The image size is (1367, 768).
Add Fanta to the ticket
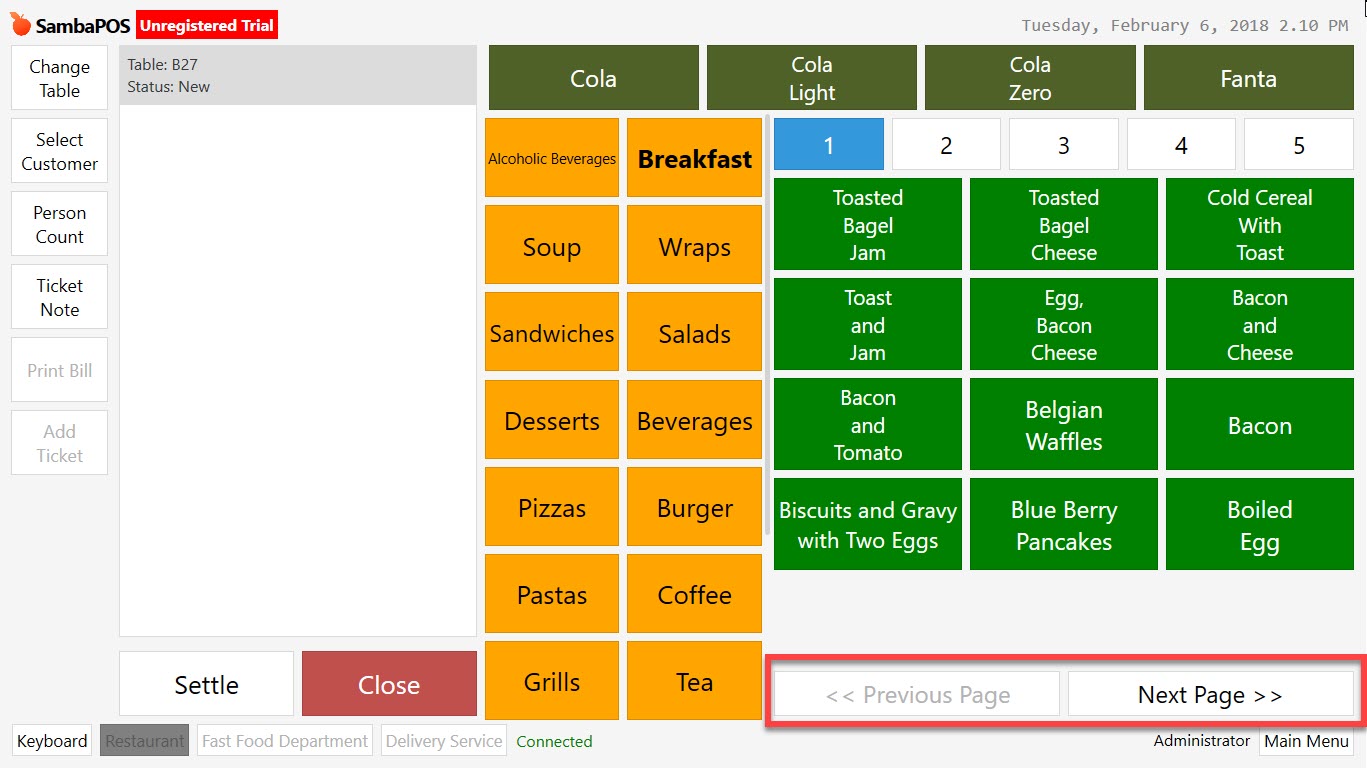pos(1247,77)
